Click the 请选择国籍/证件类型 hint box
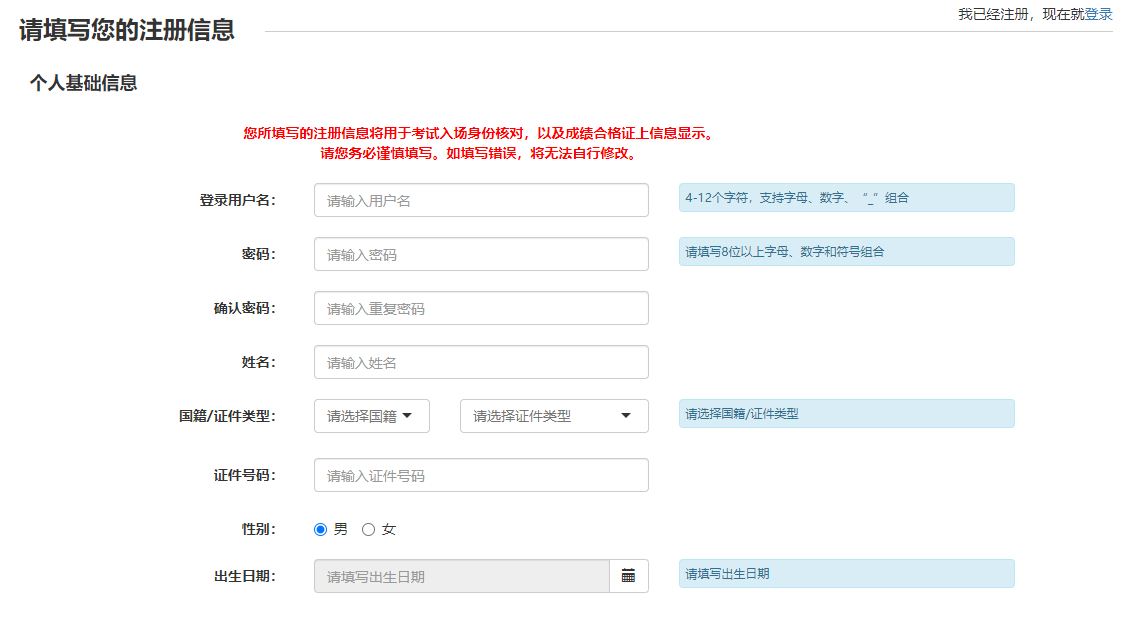The width and height of the screenshot is (1138, 617). (846, 414)
